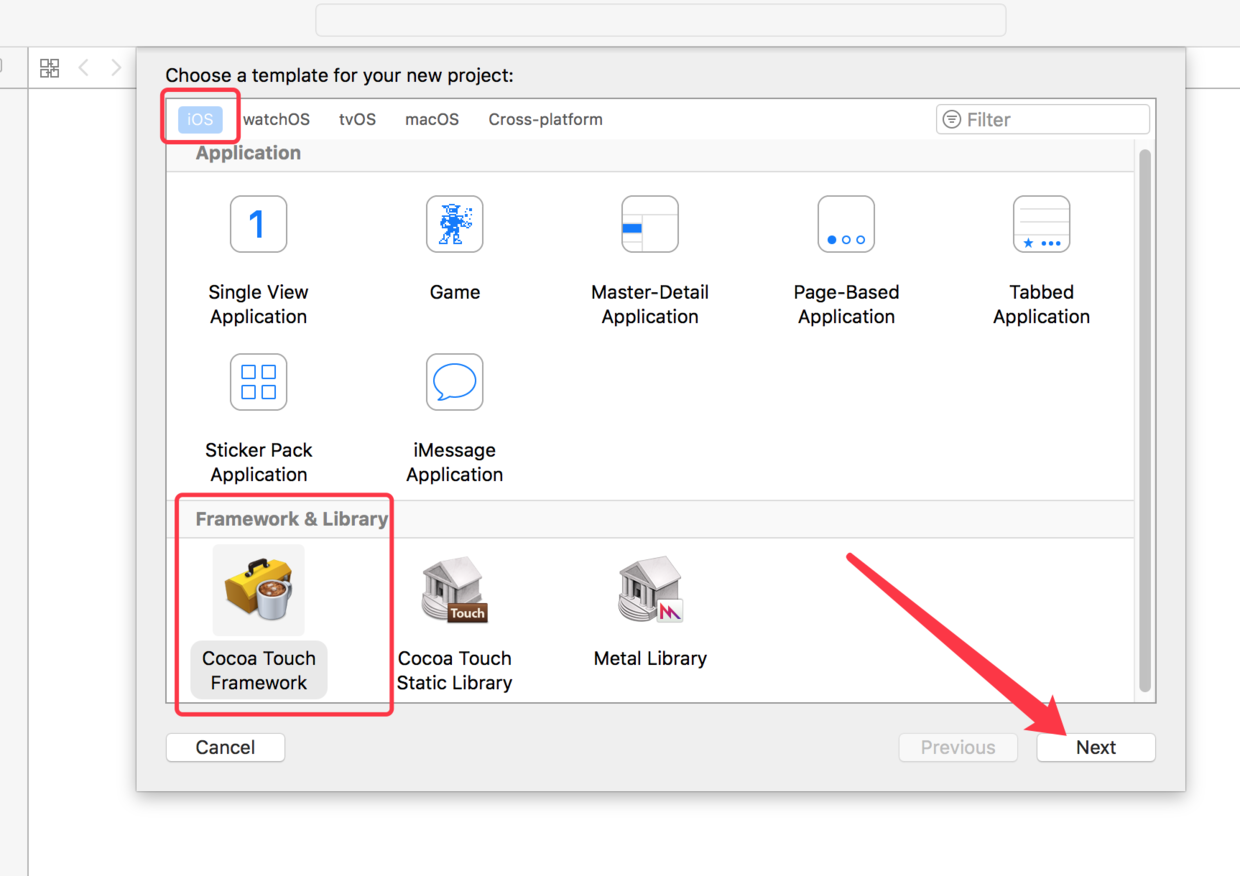Select the Sticker Pack Application icon
Viewport: 1240px width, 876px height.
click(258, 382)
